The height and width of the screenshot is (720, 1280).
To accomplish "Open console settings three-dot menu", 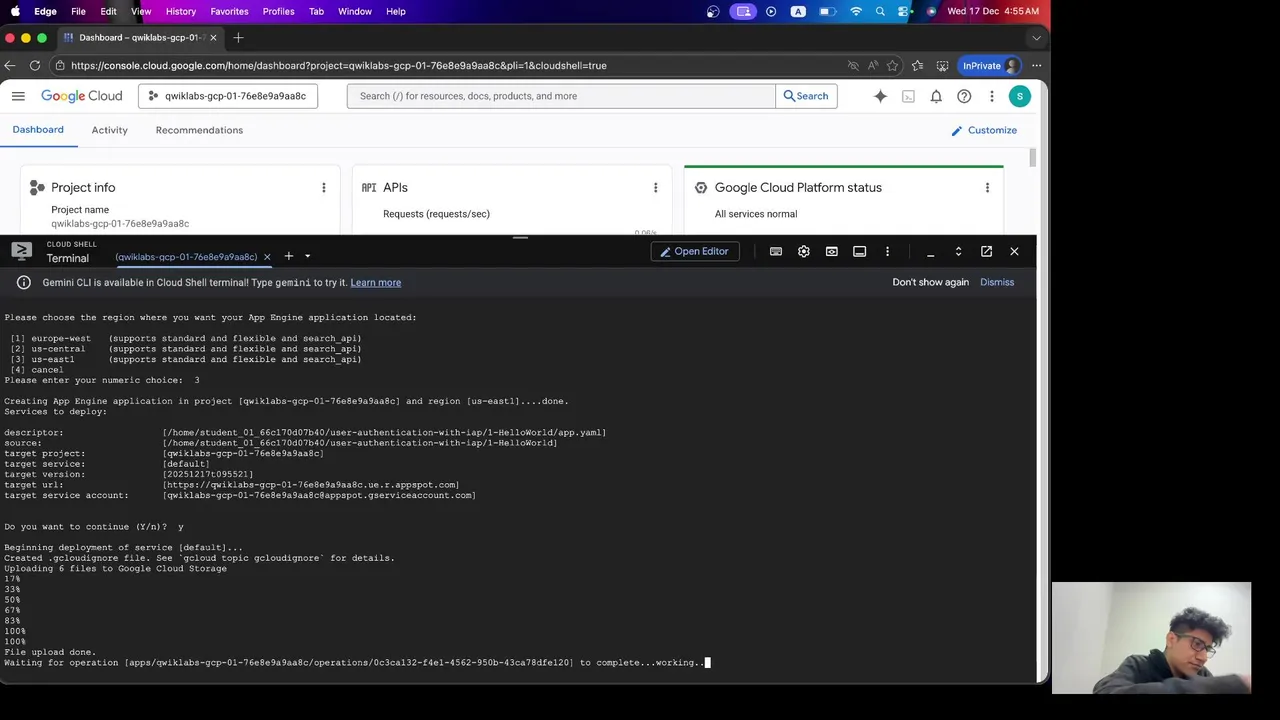I will coord(992,96).
